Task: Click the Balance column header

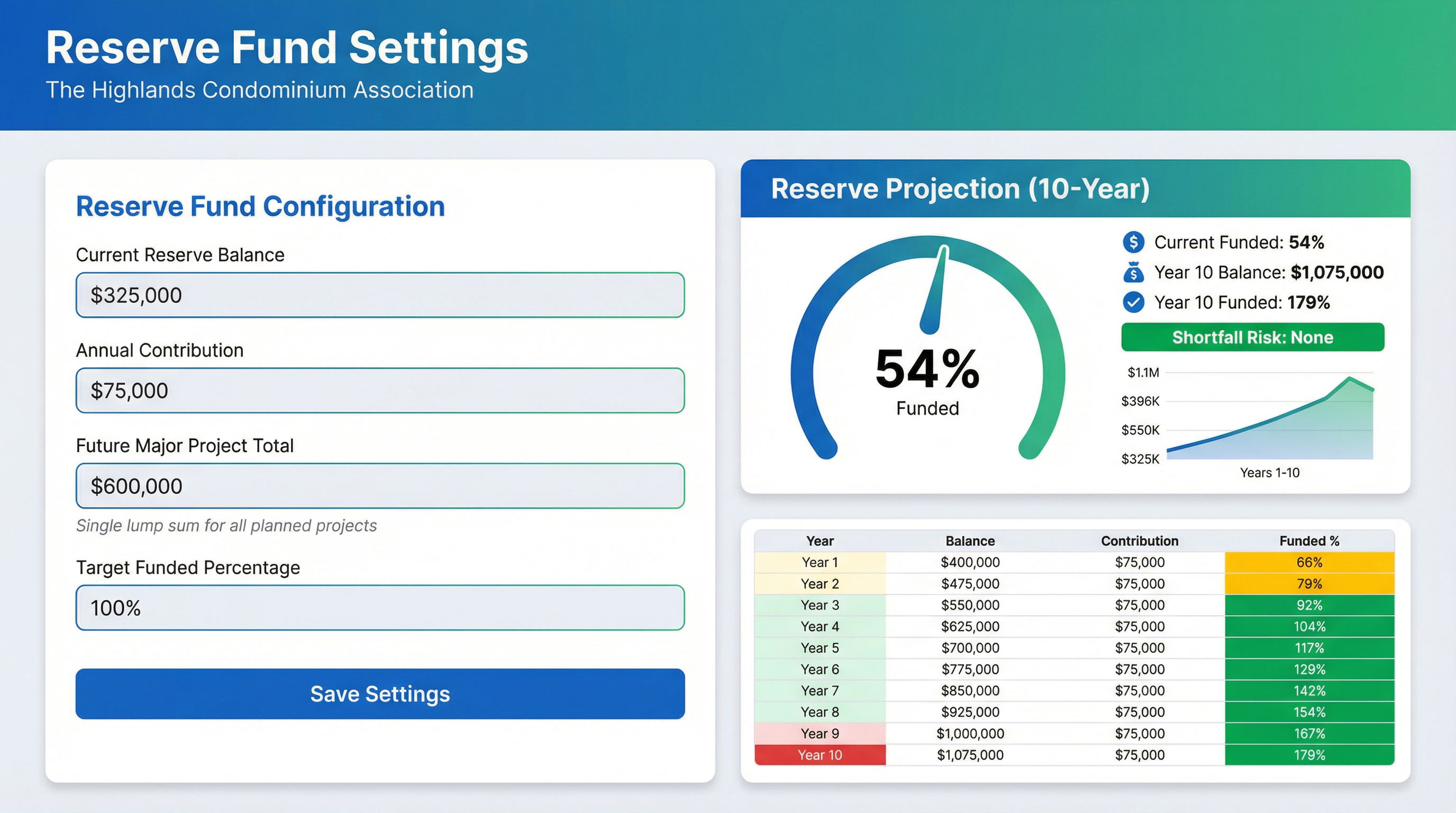Action: (970, 540)
